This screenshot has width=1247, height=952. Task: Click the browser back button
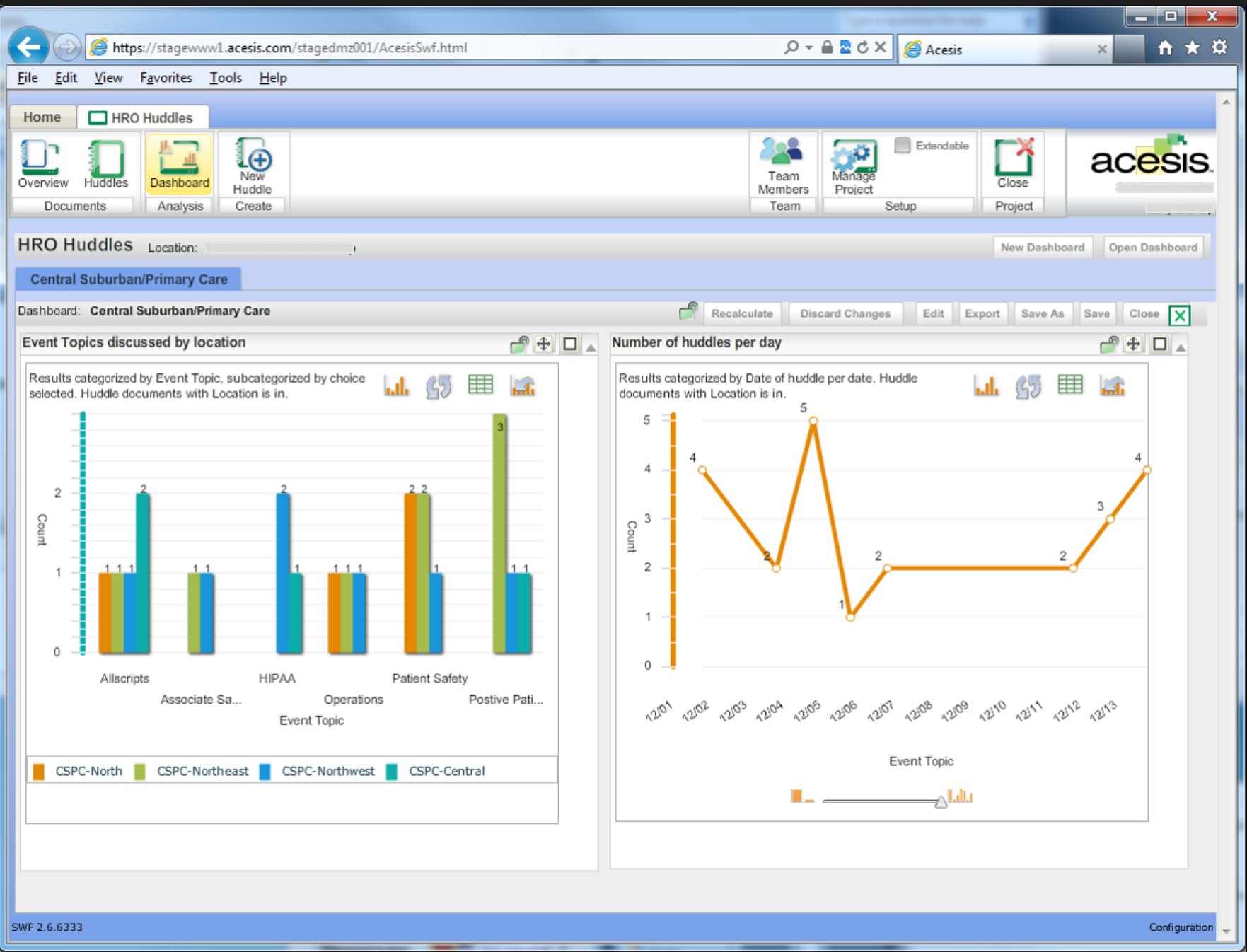click(x=28, y=47)
